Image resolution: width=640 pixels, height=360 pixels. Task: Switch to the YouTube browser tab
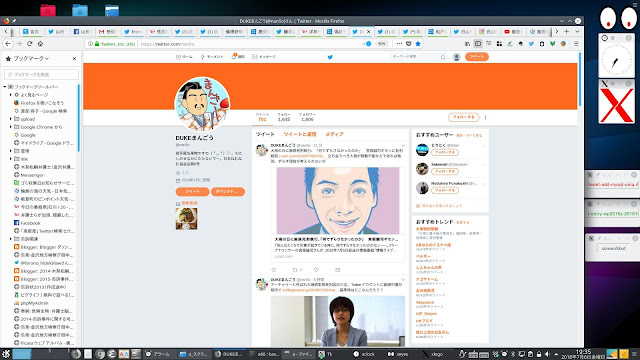(x=513, y=31)
